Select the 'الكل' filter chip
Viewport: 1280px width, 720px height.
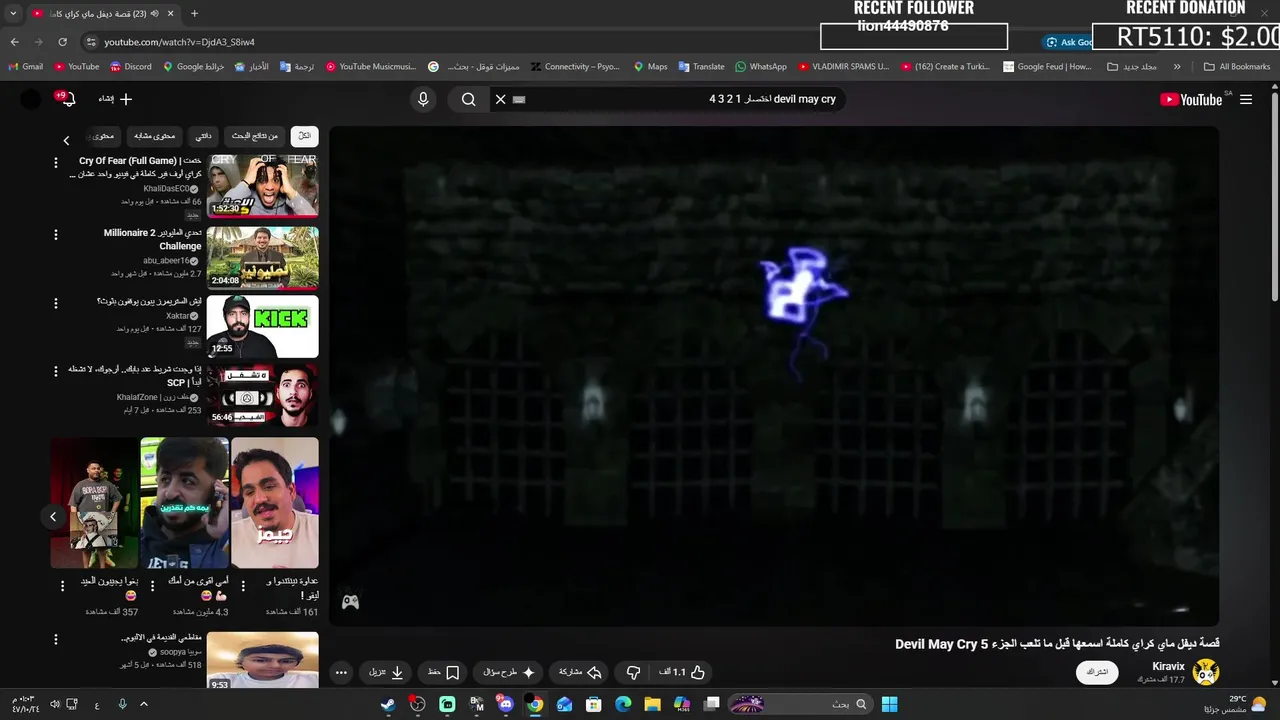(x=304, y=136)
